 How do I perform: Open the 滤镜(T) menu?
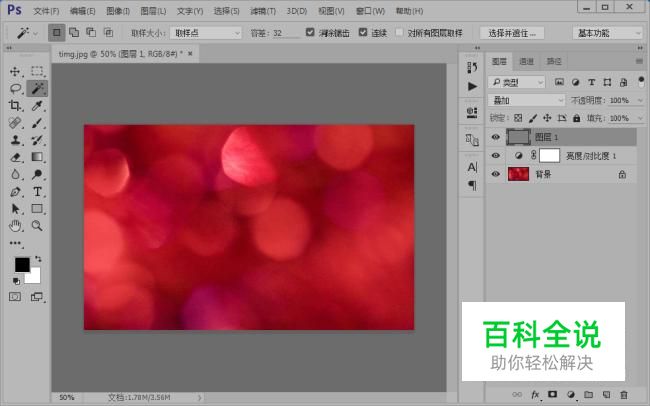(263, 11)
